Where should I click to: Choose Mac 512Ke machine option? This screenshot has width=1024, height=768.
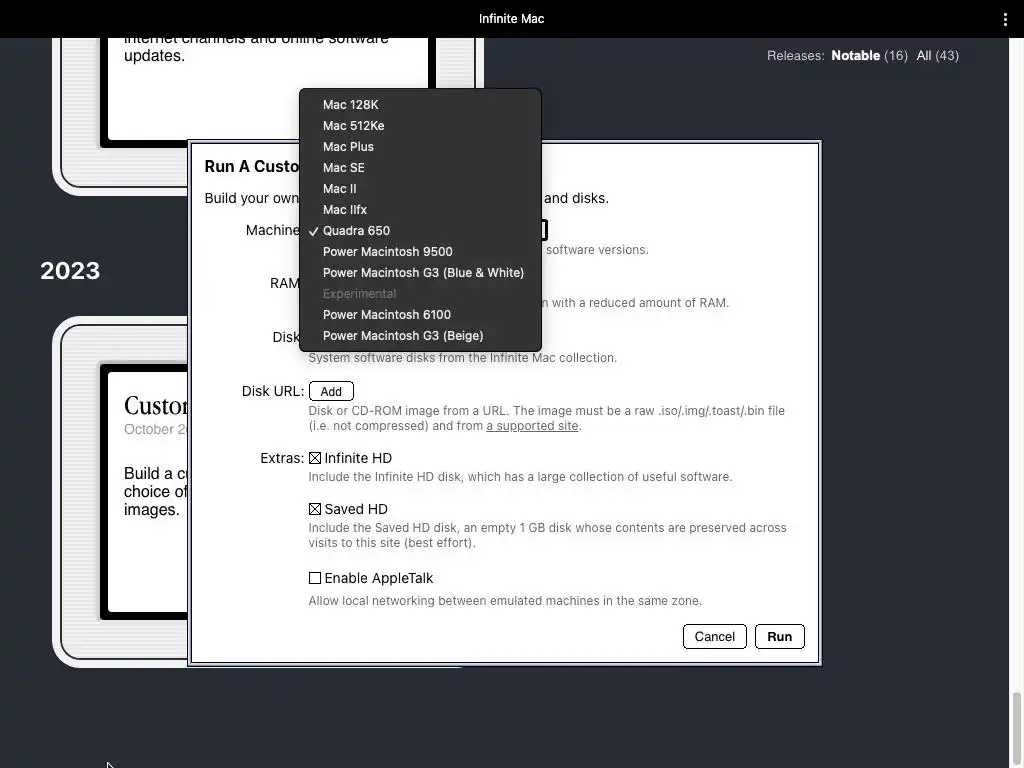pyautogui.click(x=420, y=125)
